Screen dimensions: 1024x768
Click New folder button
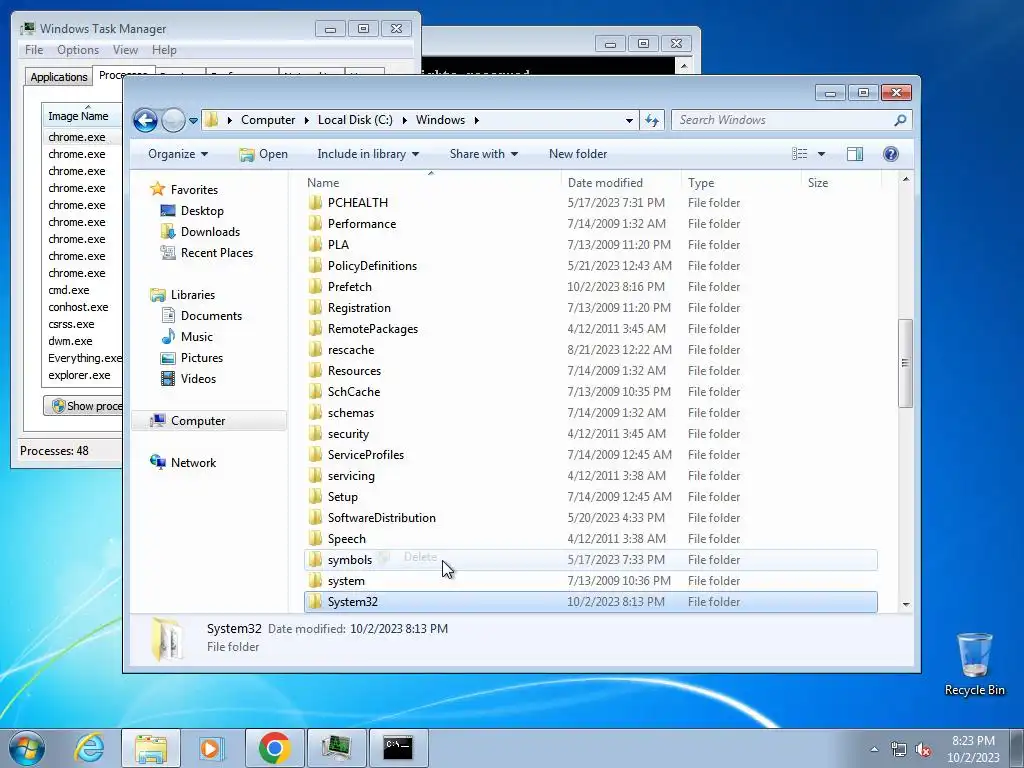pos(578,154)
